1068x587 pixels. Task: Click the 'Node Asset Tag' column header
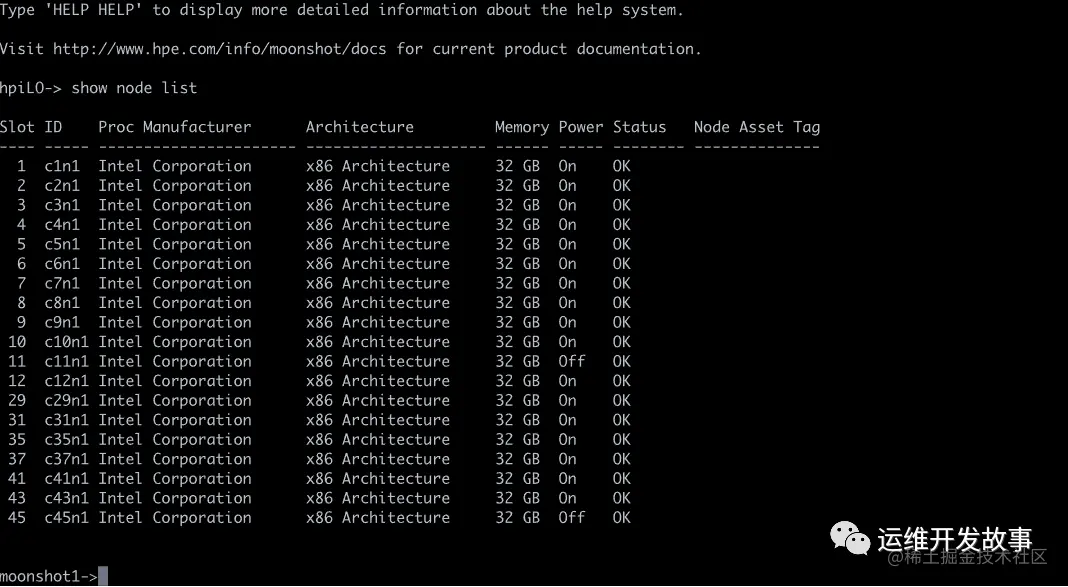point(757,127)
